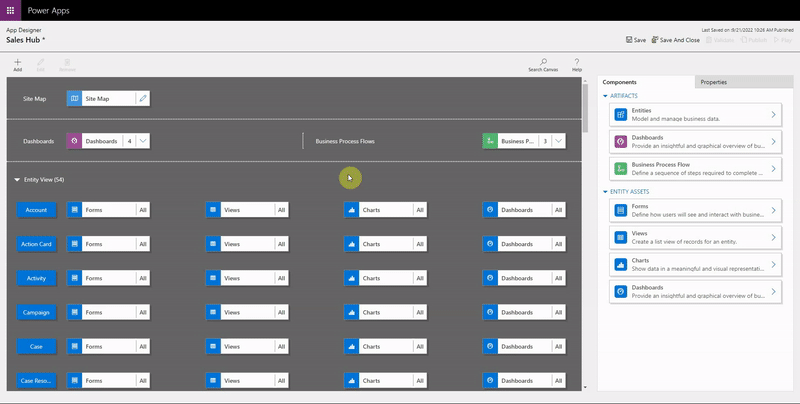Expand the Dashboards dropdown arrow
Image resolution: width=800 pixels, height=404 pixels.
point(144,141)
